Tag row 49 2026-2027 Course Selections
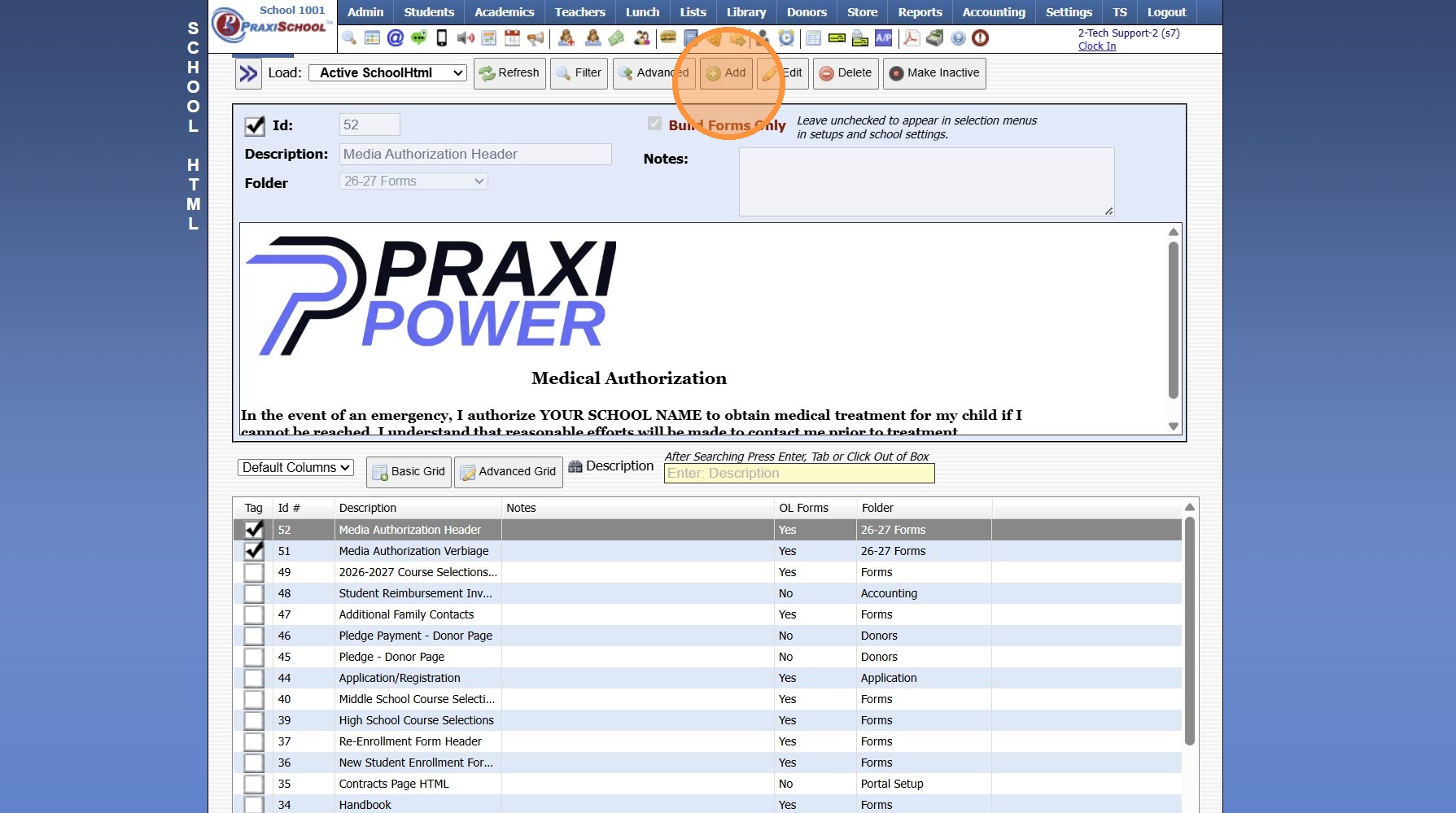This screenshot has height=813, width=1456. [254, 572]
